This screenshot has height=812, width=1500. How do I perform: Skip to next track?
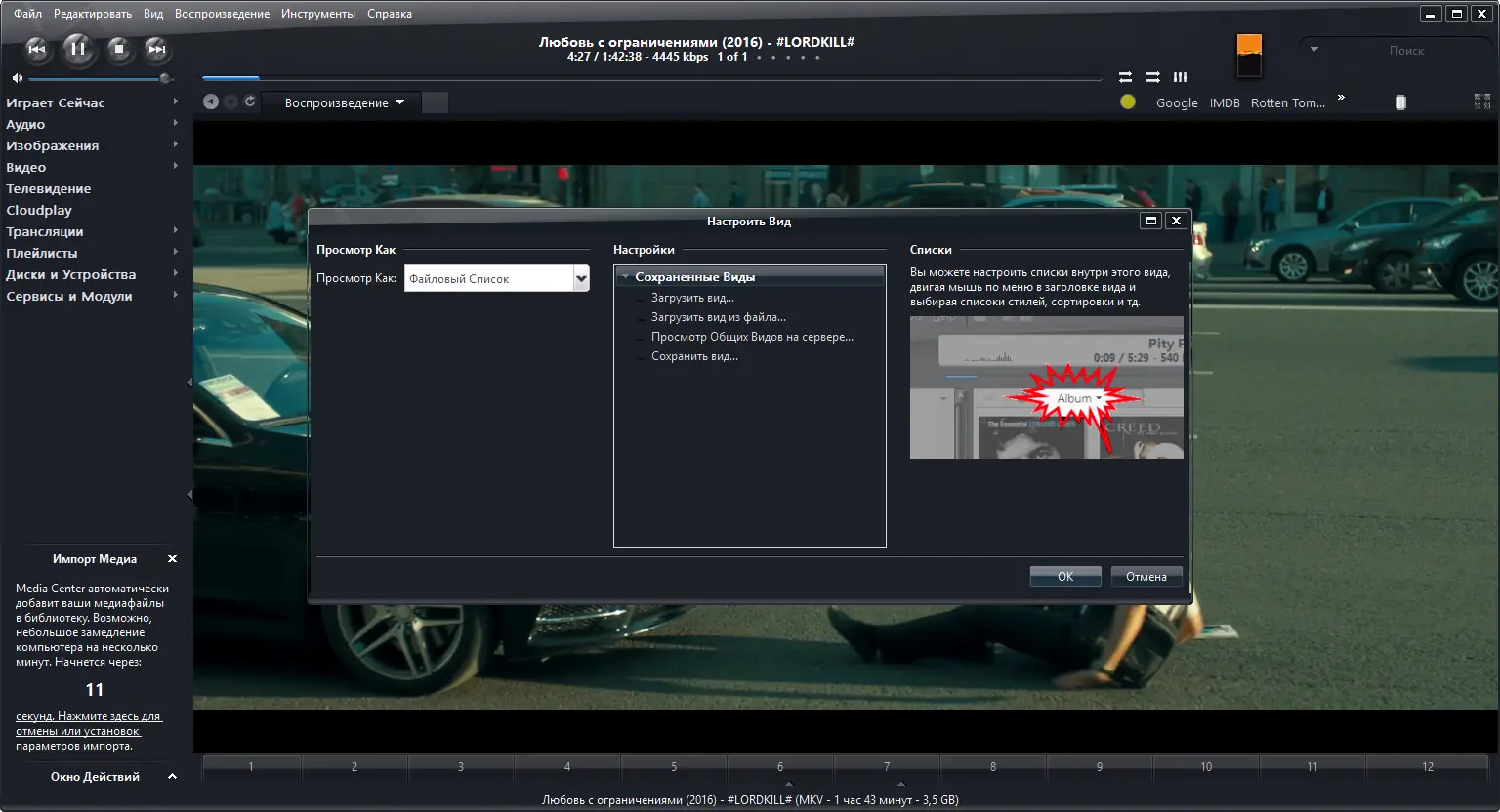(x=156, y=49)
